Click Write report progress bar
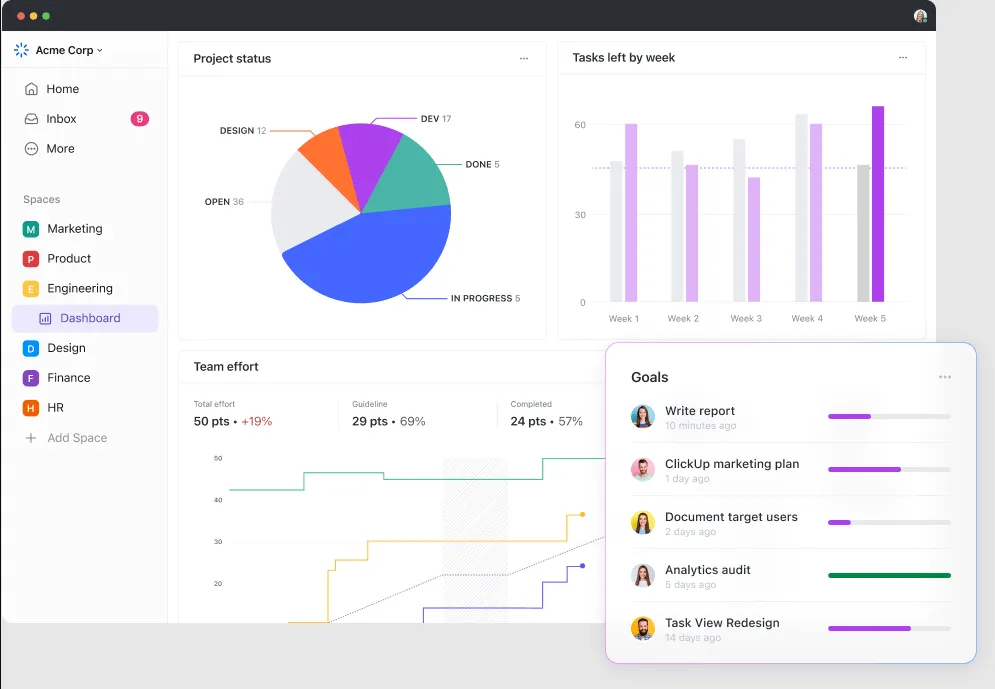Viewport: 995px width, 689px height. click(x=889, y=416)
